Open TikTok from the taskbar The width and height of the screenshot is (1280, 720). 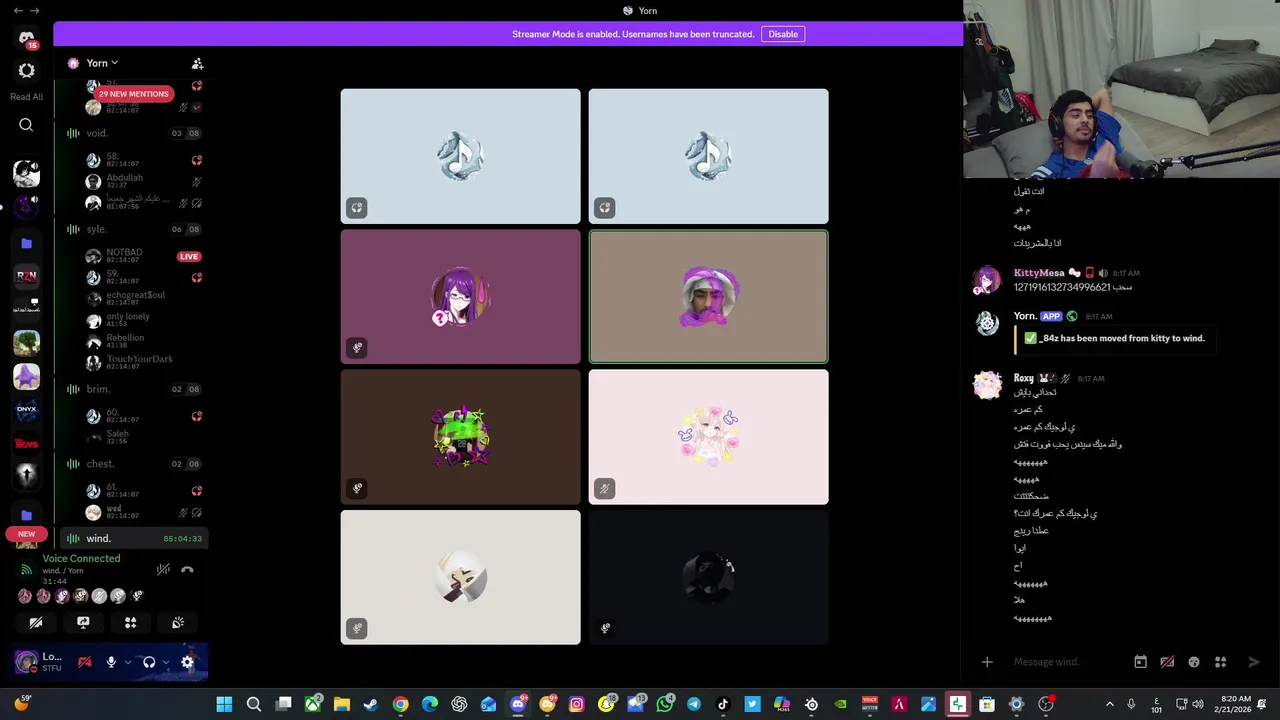723,705
